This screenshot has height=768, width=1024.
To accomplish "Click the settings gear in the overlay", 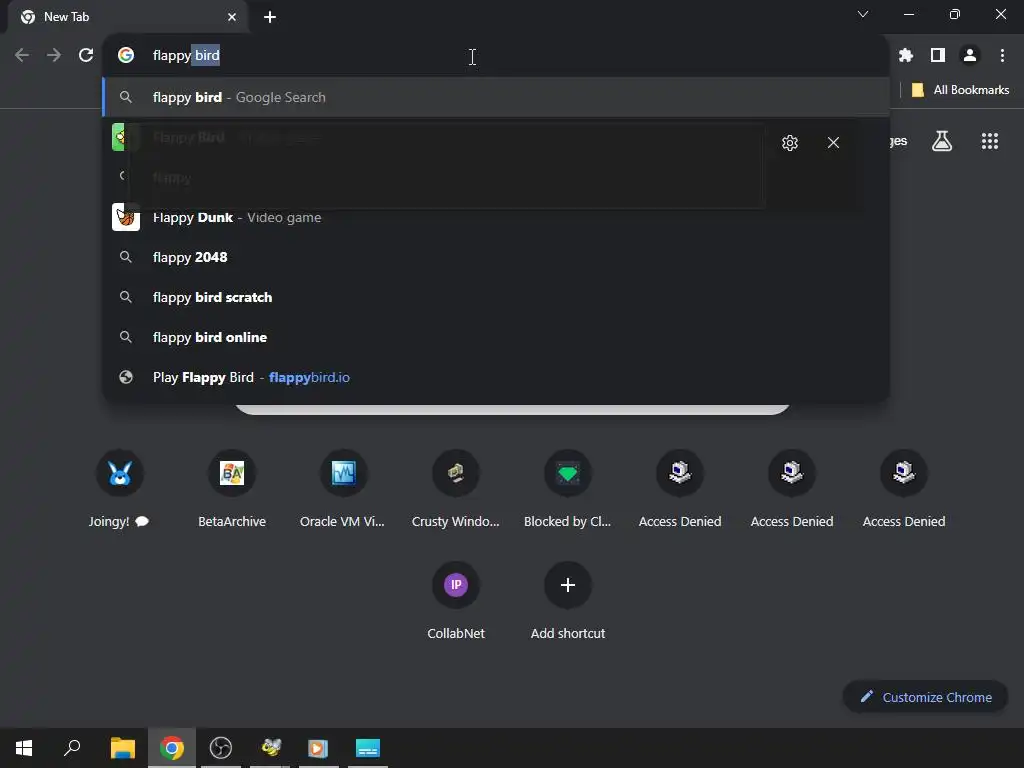I will coord(790,142).
